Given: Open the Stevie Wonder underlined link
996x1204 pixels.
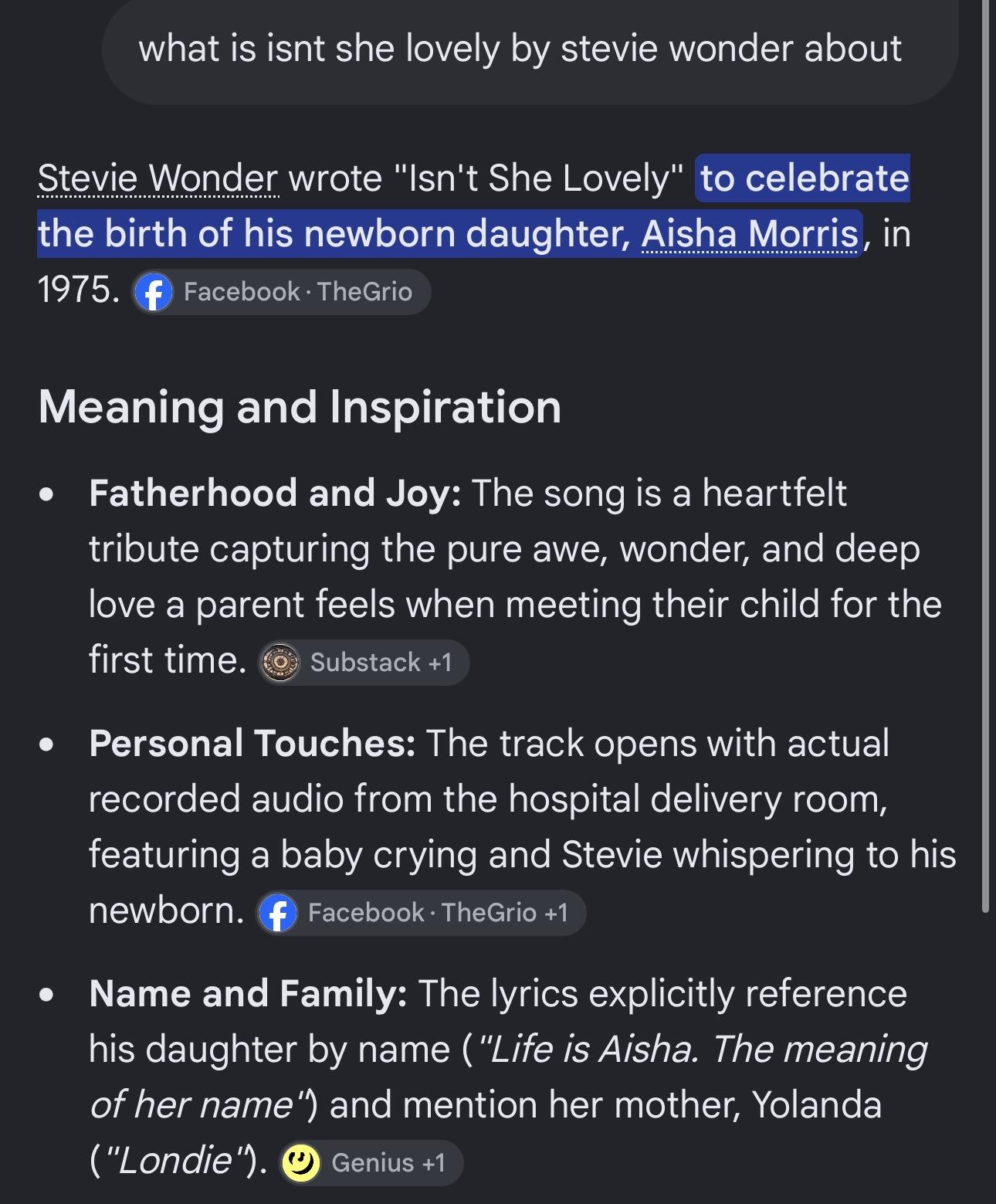Looking at the screenshot, I should pos(158,178).
